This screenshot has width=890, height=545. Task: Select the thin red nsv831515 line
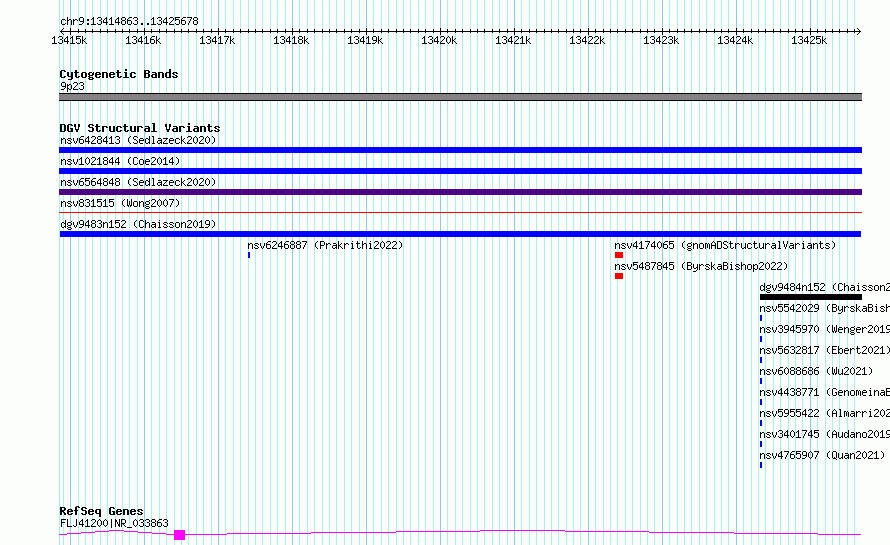pyautogui.click(x=460, y=213)
